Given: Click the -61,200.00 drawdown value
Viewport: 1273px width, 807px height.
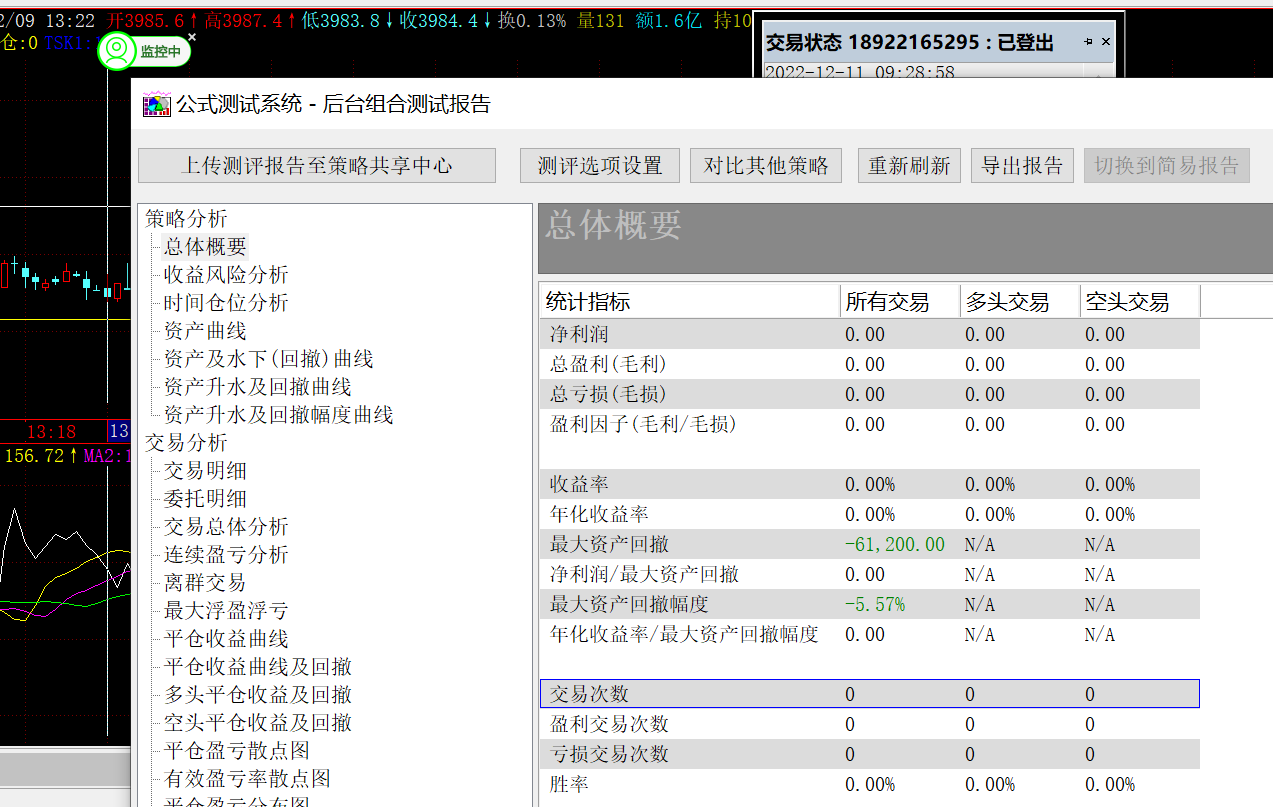Looking at the screenshot, I should click(895, 544).
